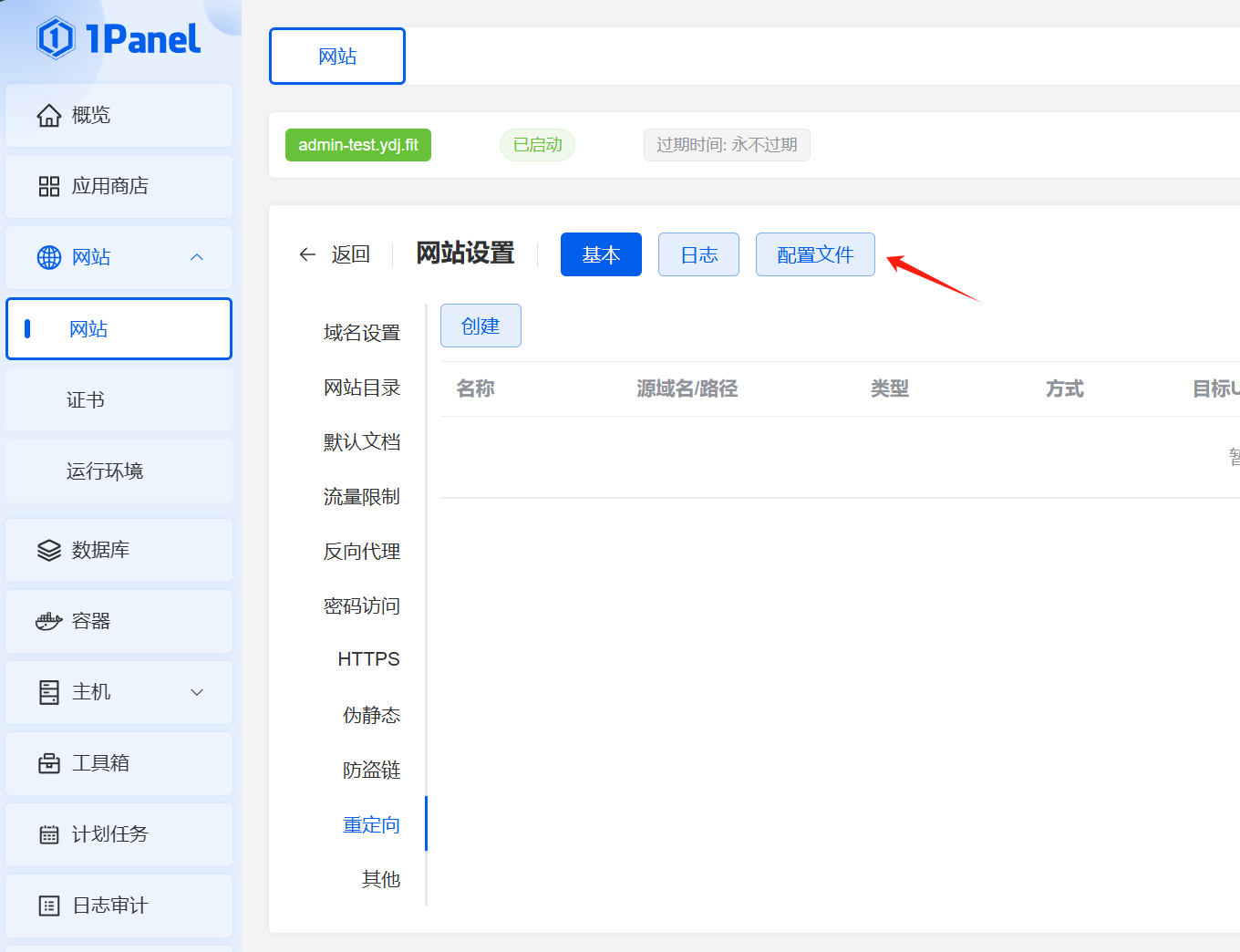Click the grid icon beside 应用商店

[49, 186]
